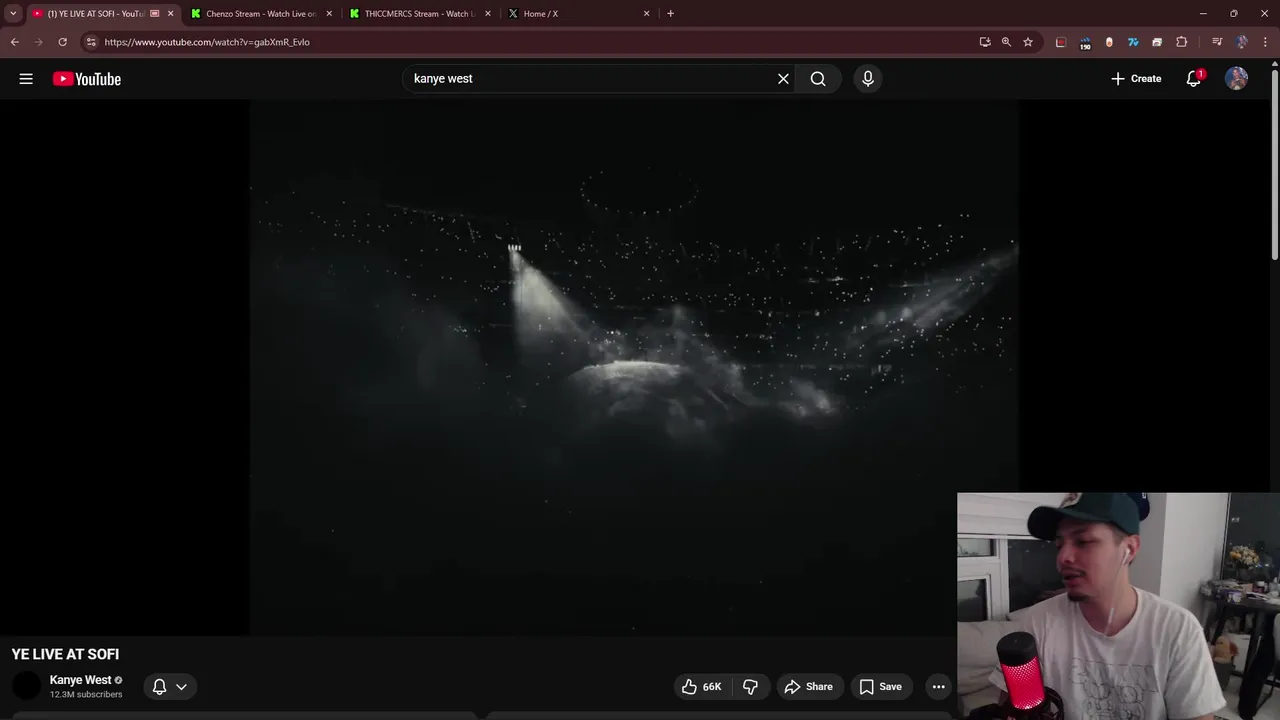1280x720 pixels.
Task: Start voice search with microphone
Action: click(x=868, y=79)
